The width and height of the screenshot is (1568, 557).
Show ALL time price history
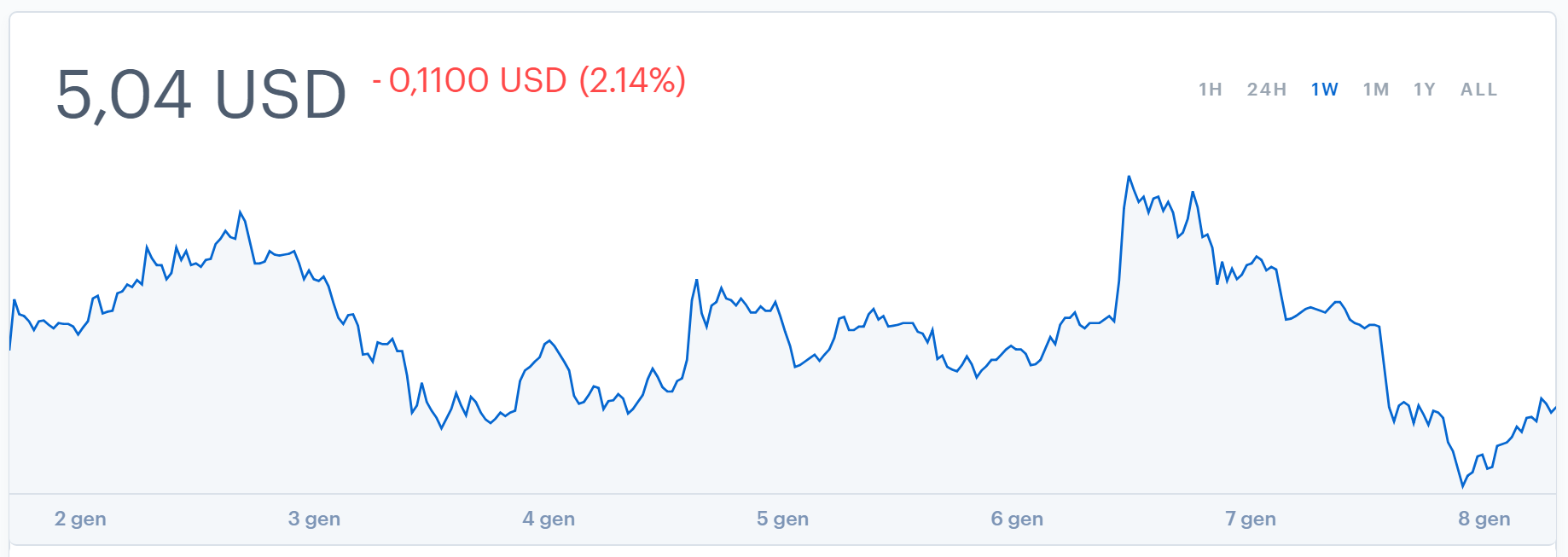pos(1478,90)
